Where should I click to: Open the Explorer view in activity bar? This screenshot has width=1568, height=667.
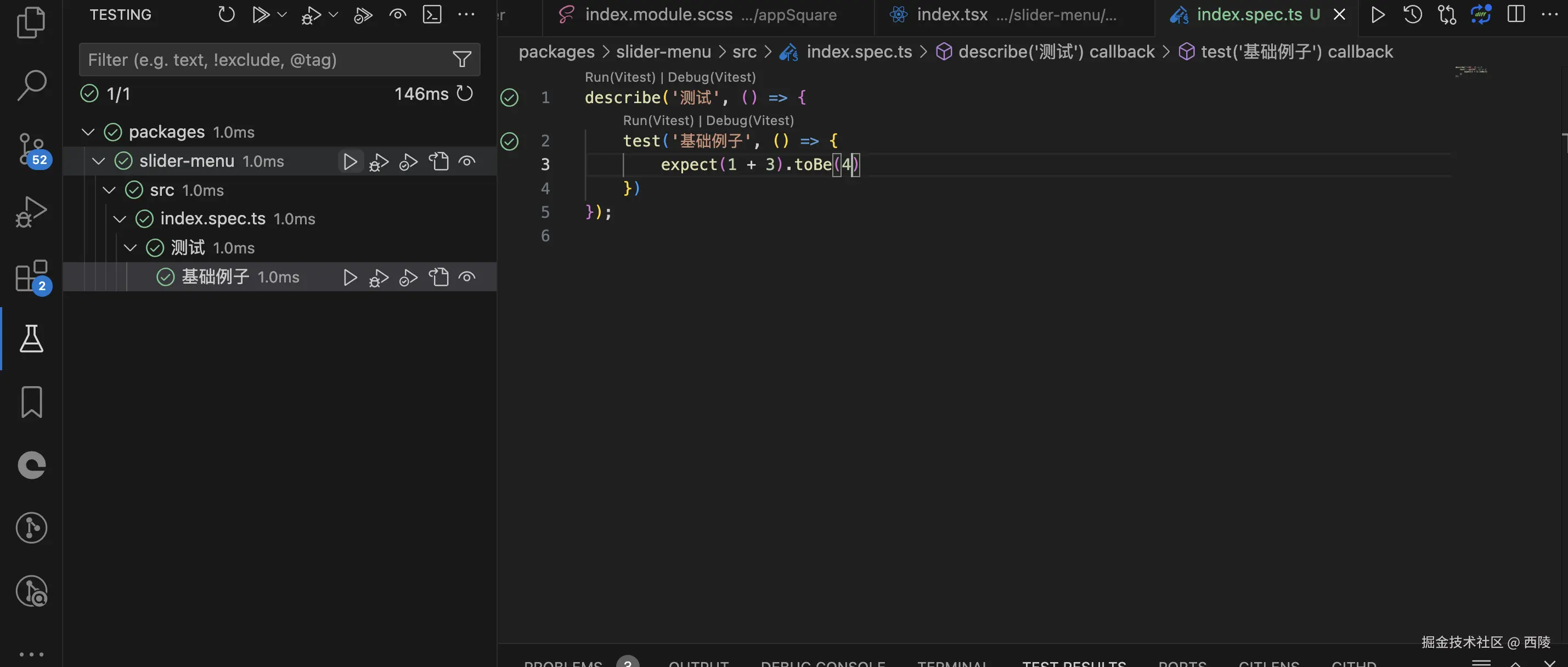pos(31,22)
